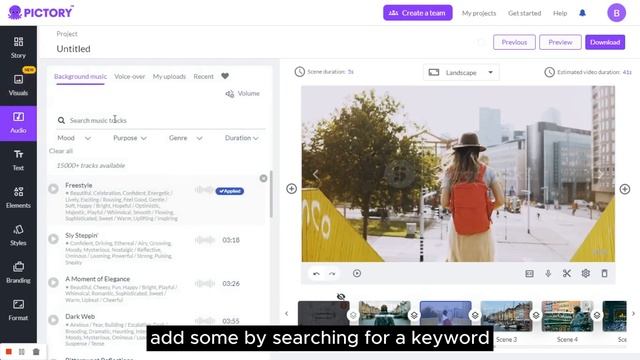Play the current scene preview

tap(357, 273)
